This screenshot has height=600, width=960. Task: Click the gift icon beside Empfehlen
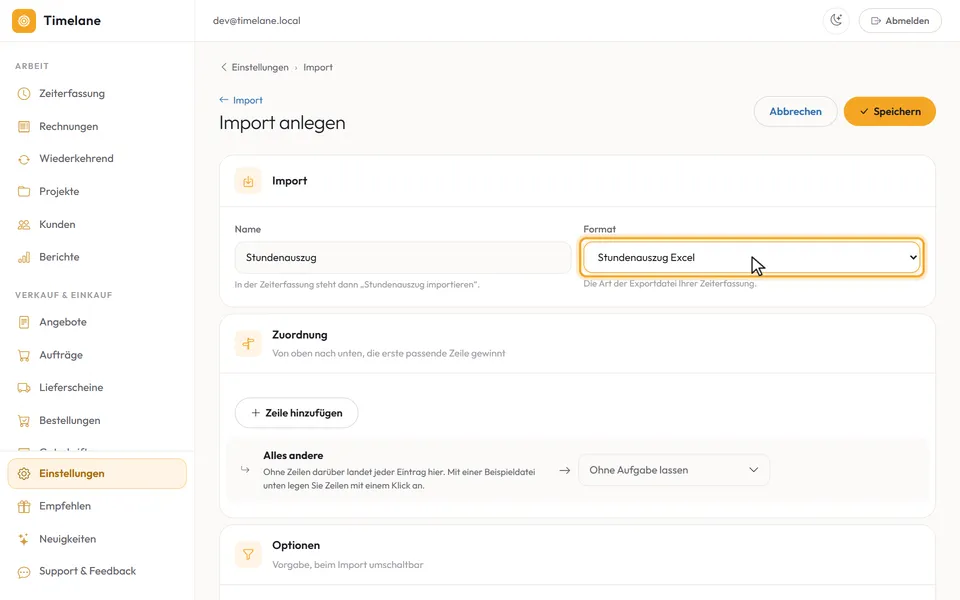coord(24,506)
